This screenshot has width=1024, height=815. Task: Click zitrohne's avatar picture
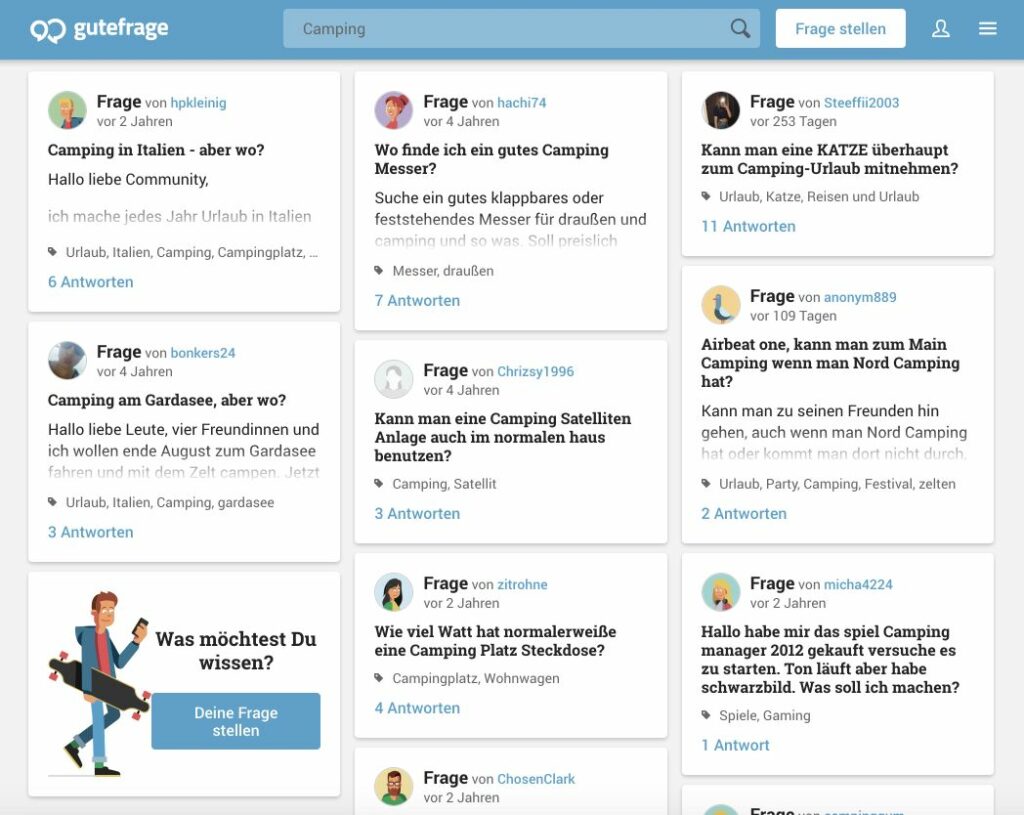[x=394, y=592]
